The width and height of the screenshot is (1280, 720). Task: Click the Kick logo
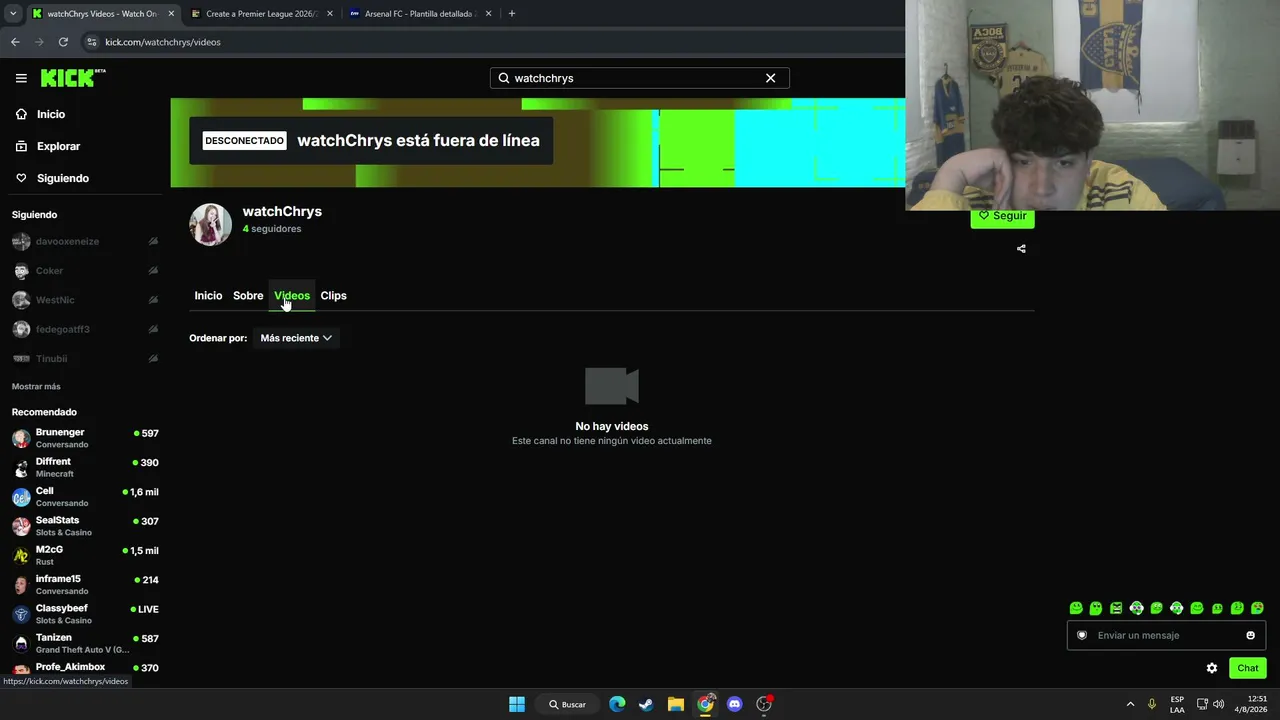pyautogui.click(x=73, y=78)
